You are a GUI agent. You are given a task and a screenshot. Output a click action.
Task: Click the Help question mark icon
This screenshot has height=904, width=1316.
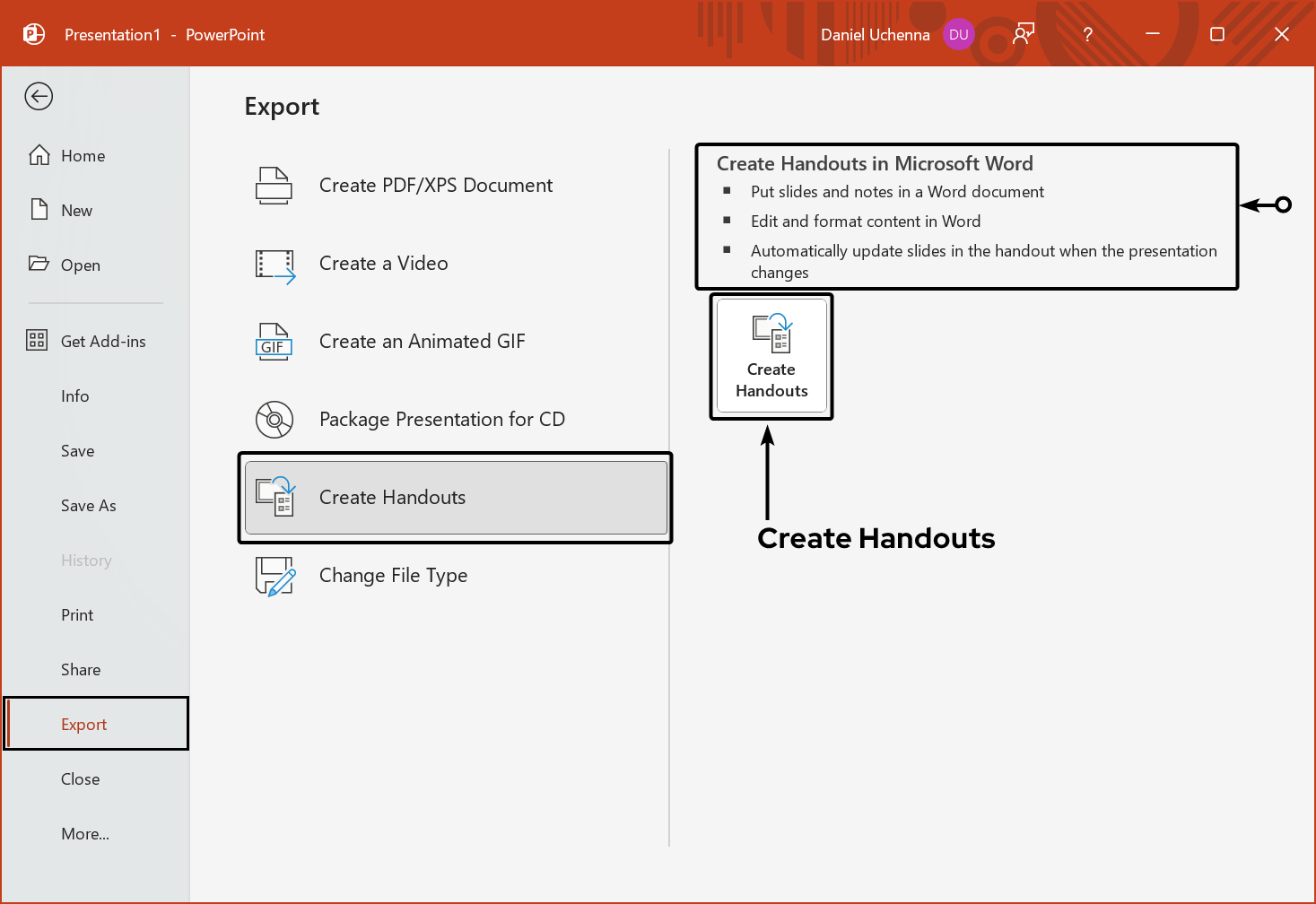pyautogui.click(x=1086, y=34)
